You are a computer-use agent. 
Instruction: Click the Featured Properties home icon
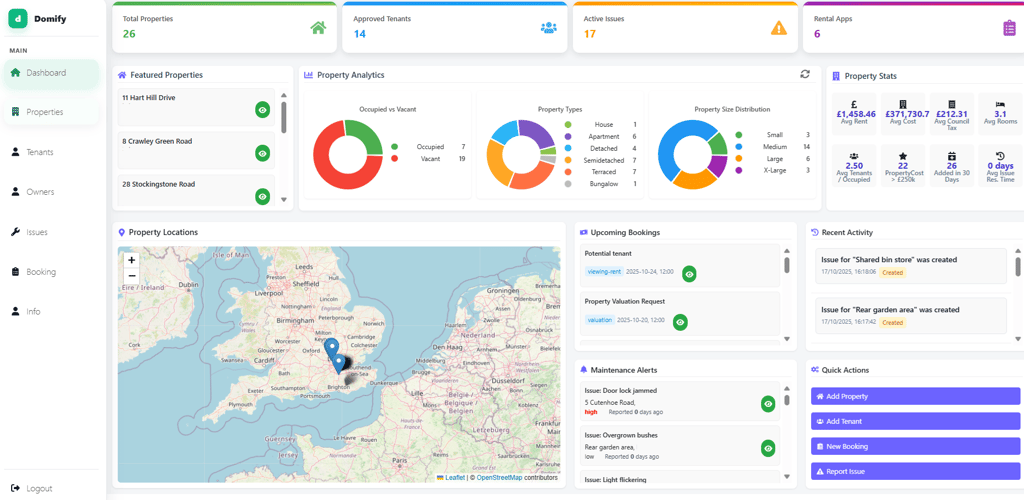pyautogui.click(x=121, y=74)
